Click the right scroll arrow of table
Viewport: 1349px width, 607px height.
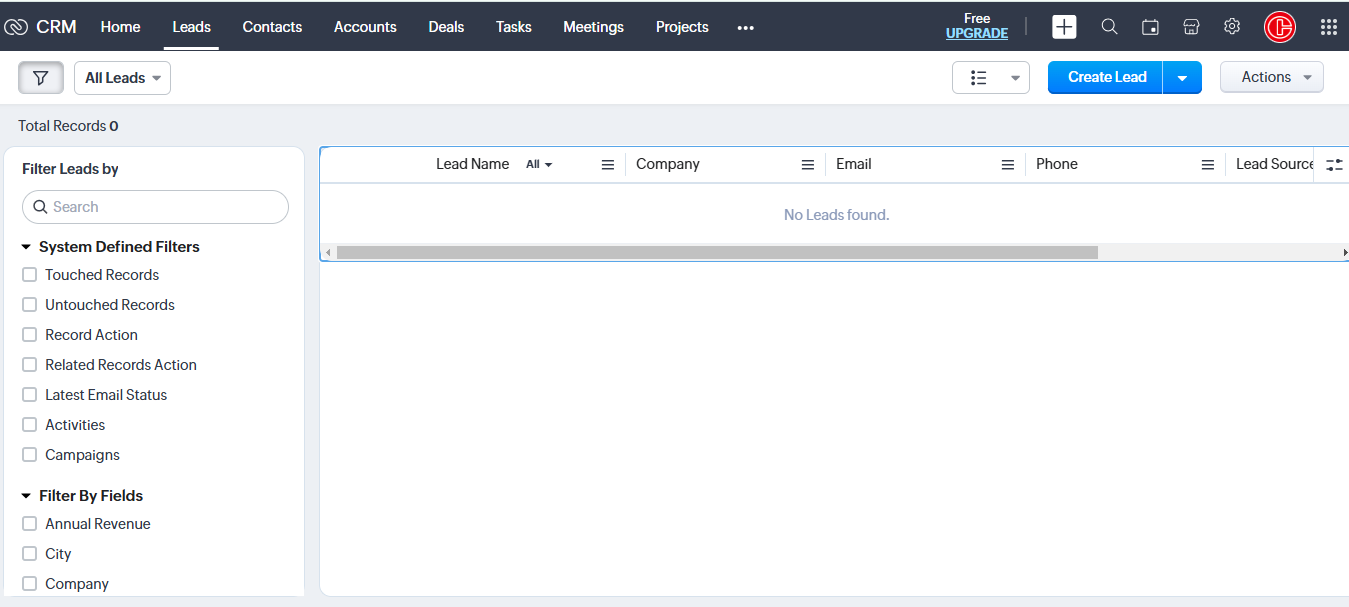coord(1344,253)
